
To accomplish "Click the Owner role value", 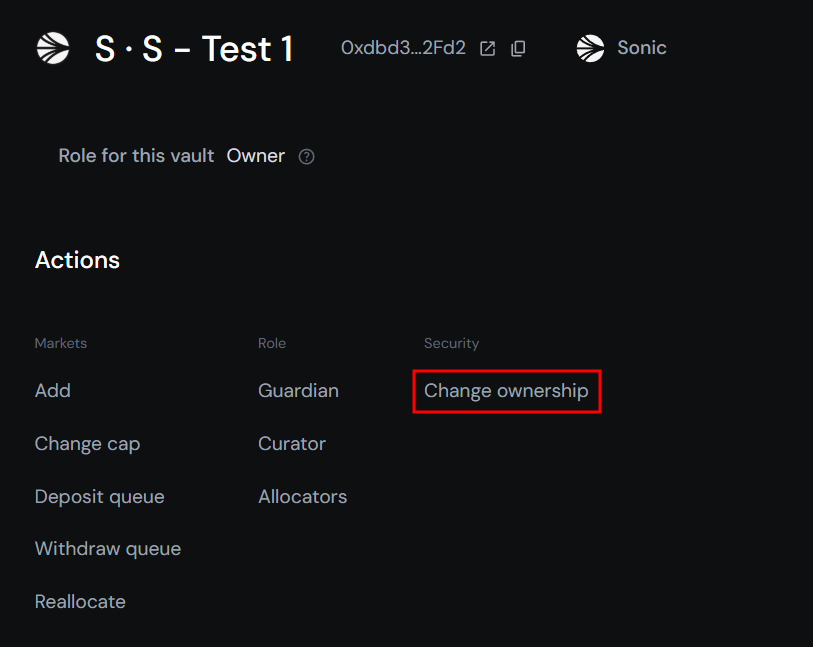I will click(256, 156).
